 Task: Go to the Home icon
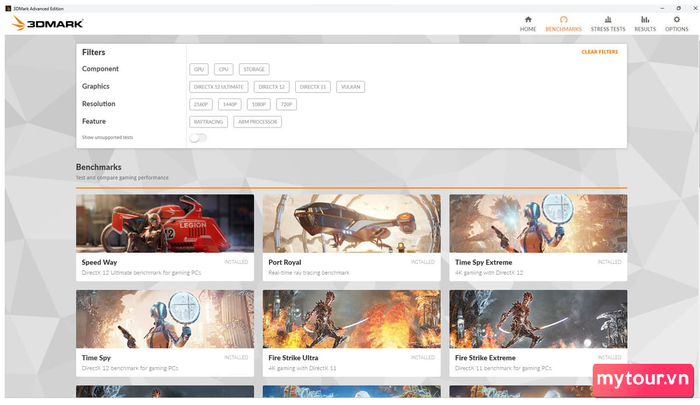click(528, 20)
